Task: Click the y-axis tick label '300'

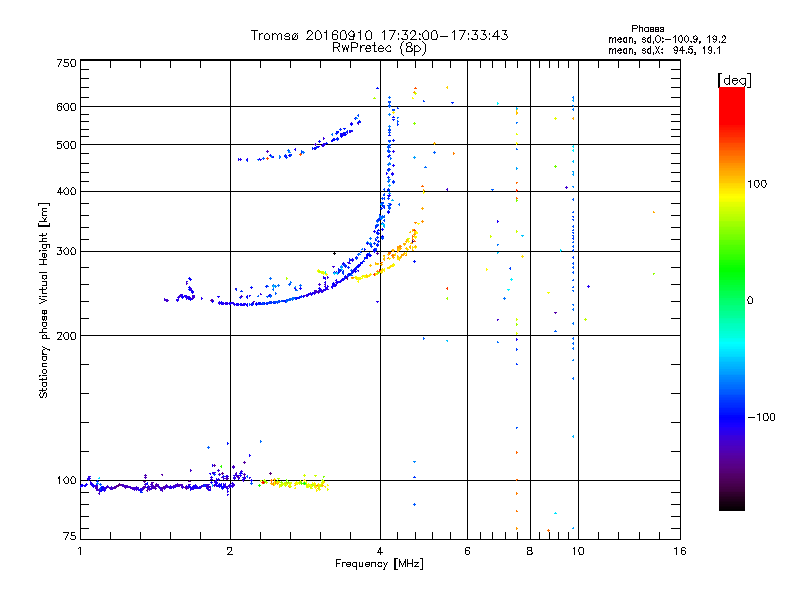Action: [66, 252]
